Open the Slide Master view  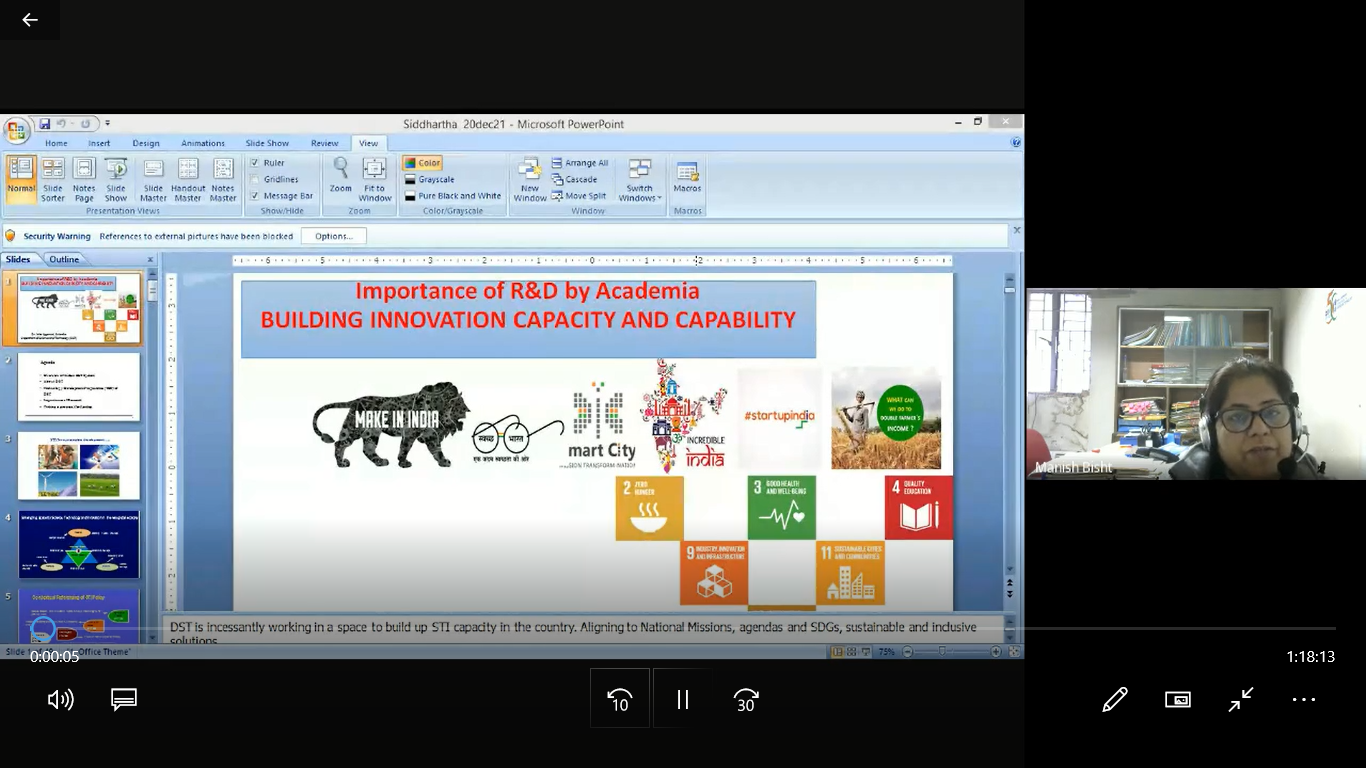tap(153, 180)
